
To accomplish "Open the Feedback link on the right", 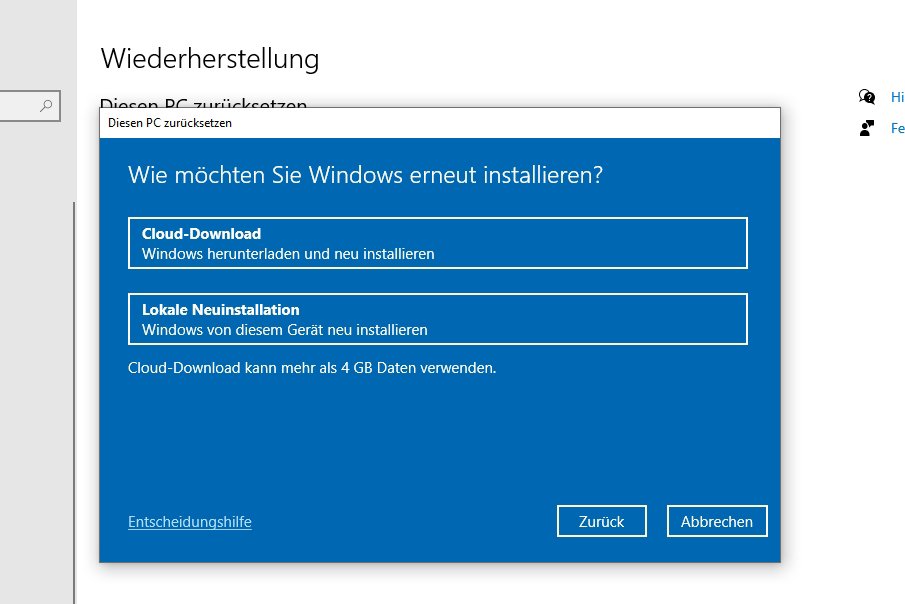I will click(x=897, y=128).
